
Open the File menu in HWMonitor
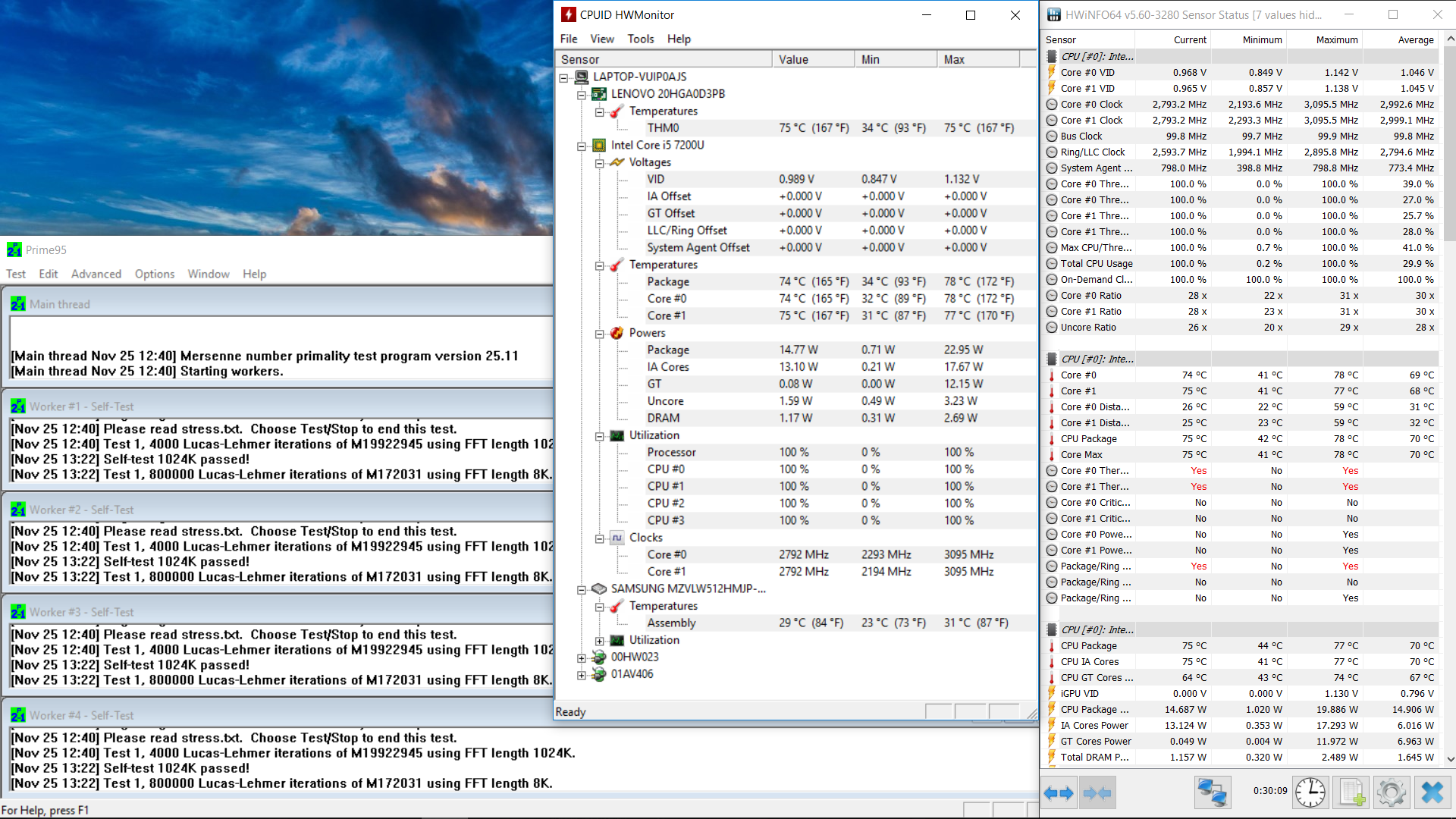coord(569,39)
